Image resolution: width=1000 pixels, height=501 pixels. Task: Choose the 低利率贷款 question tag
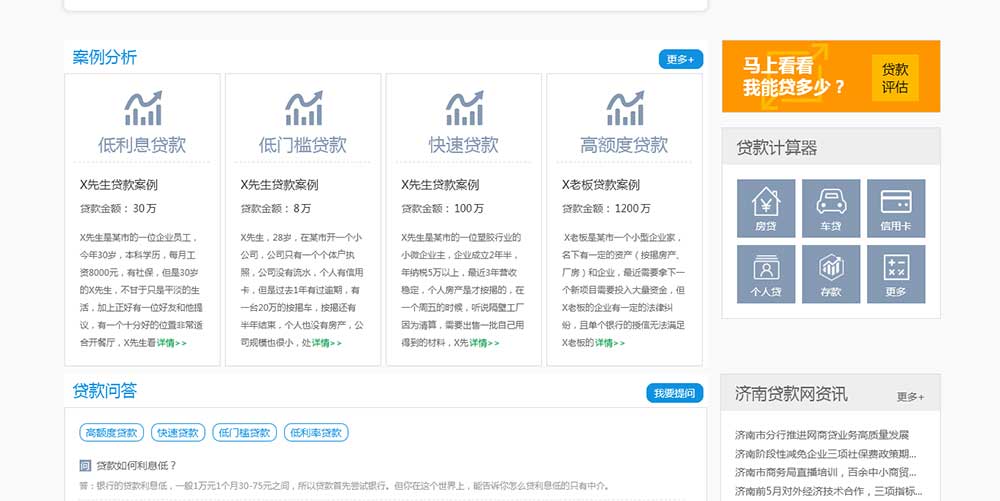click(x=315, y=433)
